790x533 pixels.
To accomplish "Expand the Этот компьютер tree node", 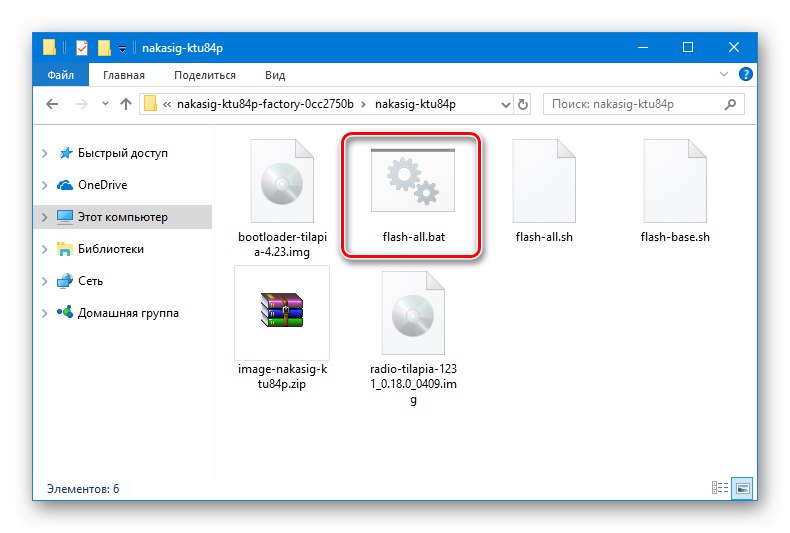I will 45,217.
